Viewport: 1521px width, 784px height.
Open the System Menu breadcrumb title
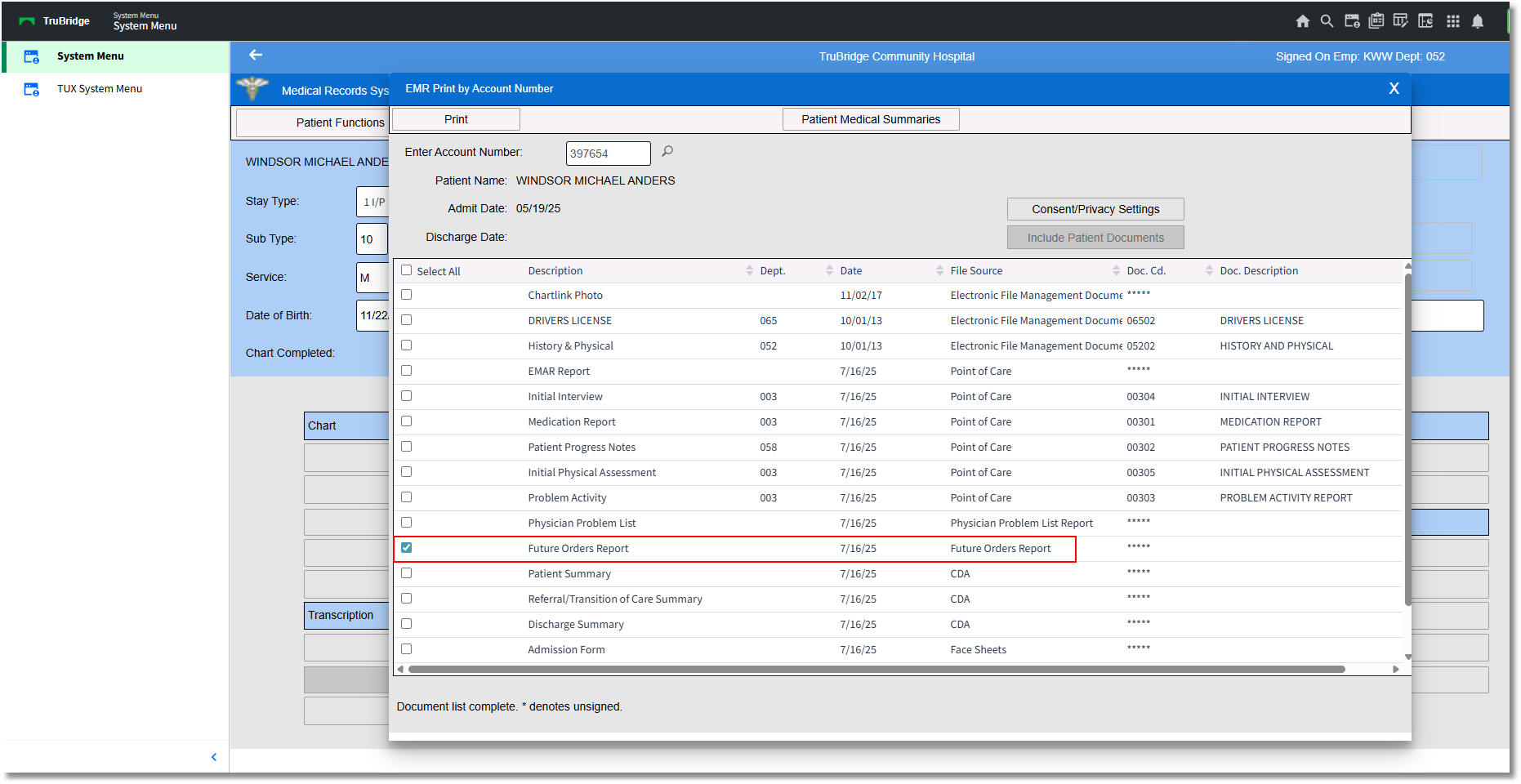pyautogui.click(x=145, y=26)
